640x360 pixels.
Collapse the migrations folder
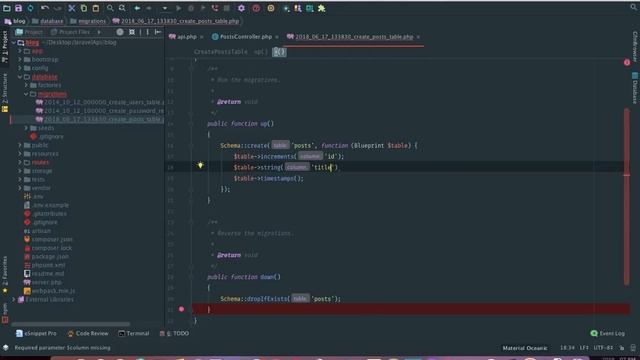tap(26, 94)
